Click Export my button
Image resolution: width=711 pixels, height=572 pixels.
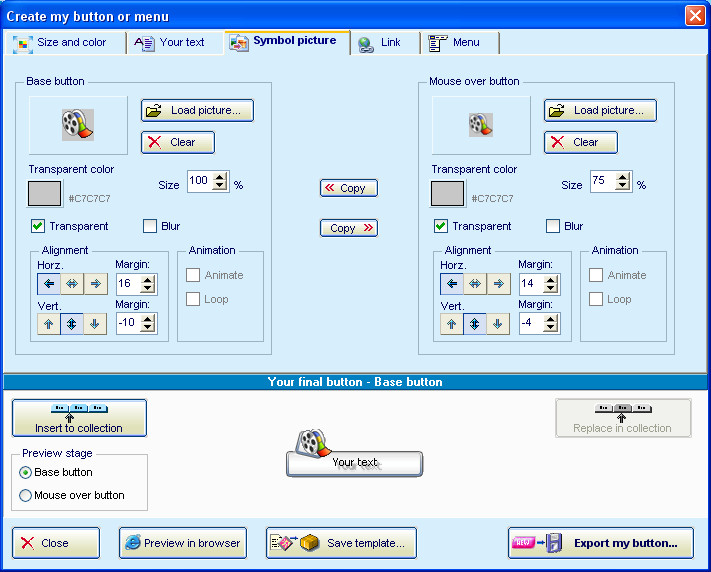[601, 543]
